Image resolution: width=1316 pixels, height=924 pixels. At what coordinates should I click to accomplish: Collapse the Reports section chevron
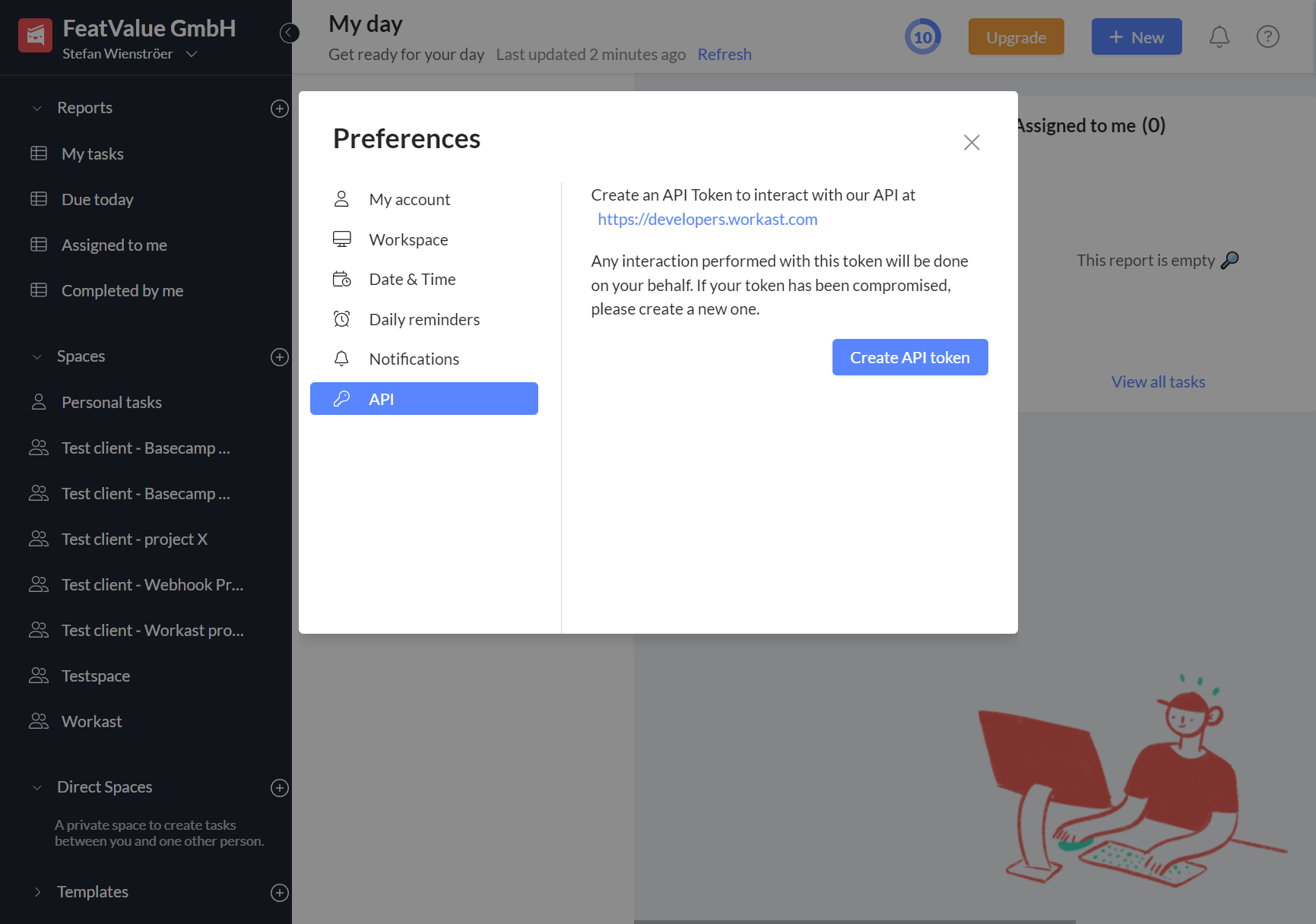tap(37, 109)
